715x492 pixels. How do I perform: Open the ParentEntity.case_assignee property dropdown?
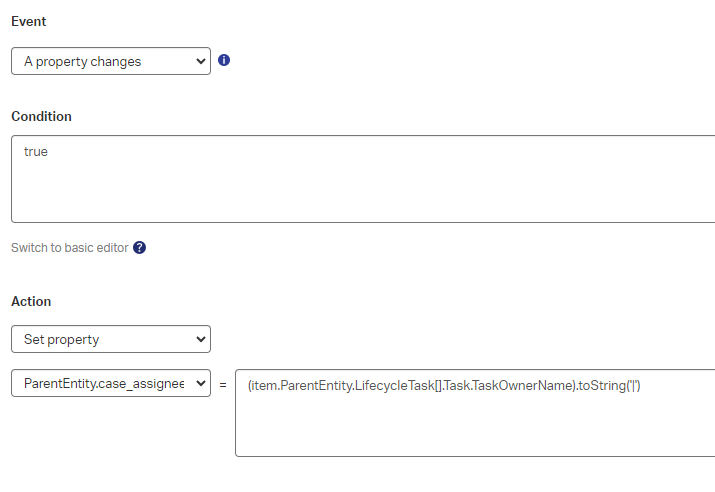point(110,383)
